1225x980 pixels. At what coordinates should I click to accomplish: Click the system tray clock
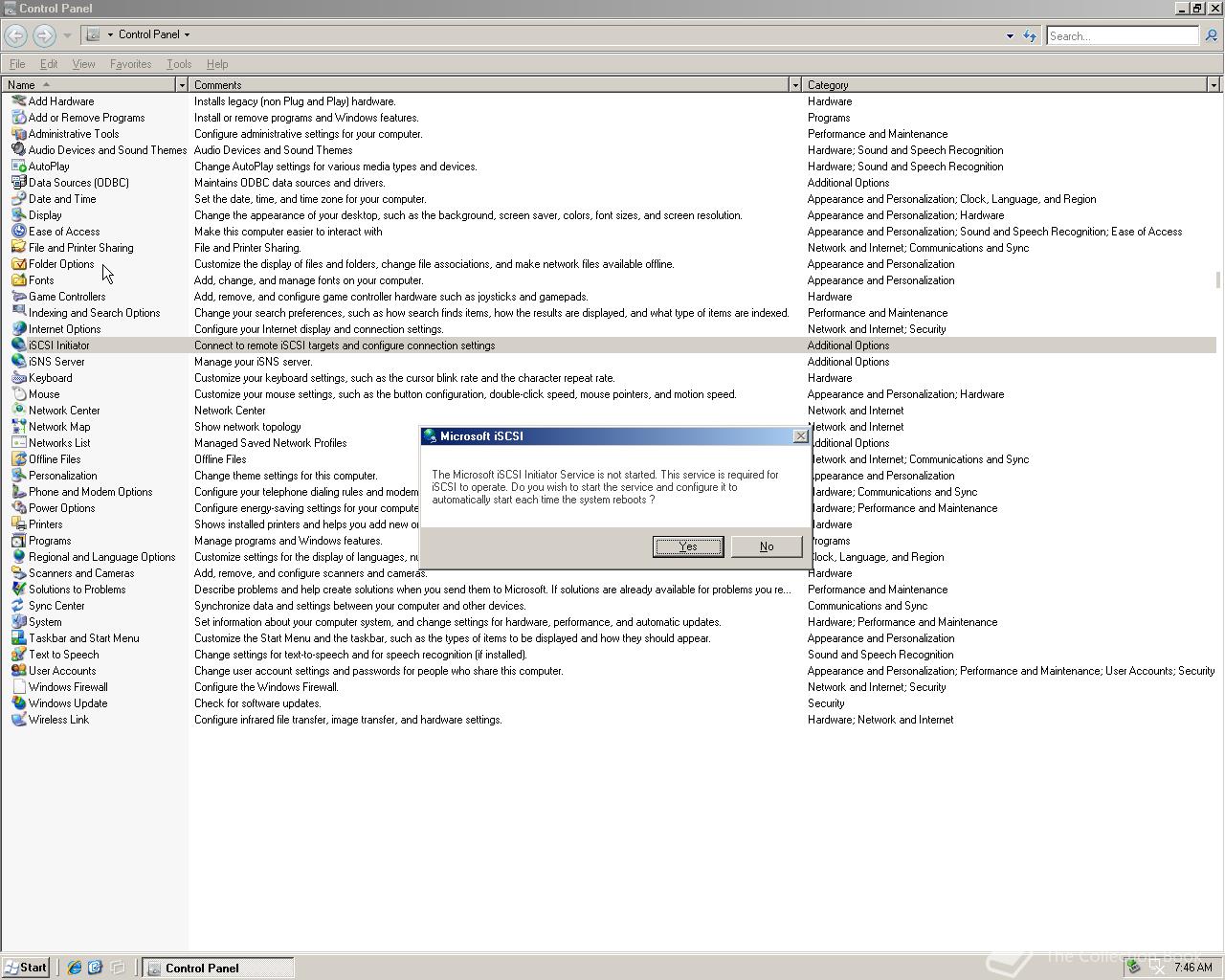coord(1192,968)
